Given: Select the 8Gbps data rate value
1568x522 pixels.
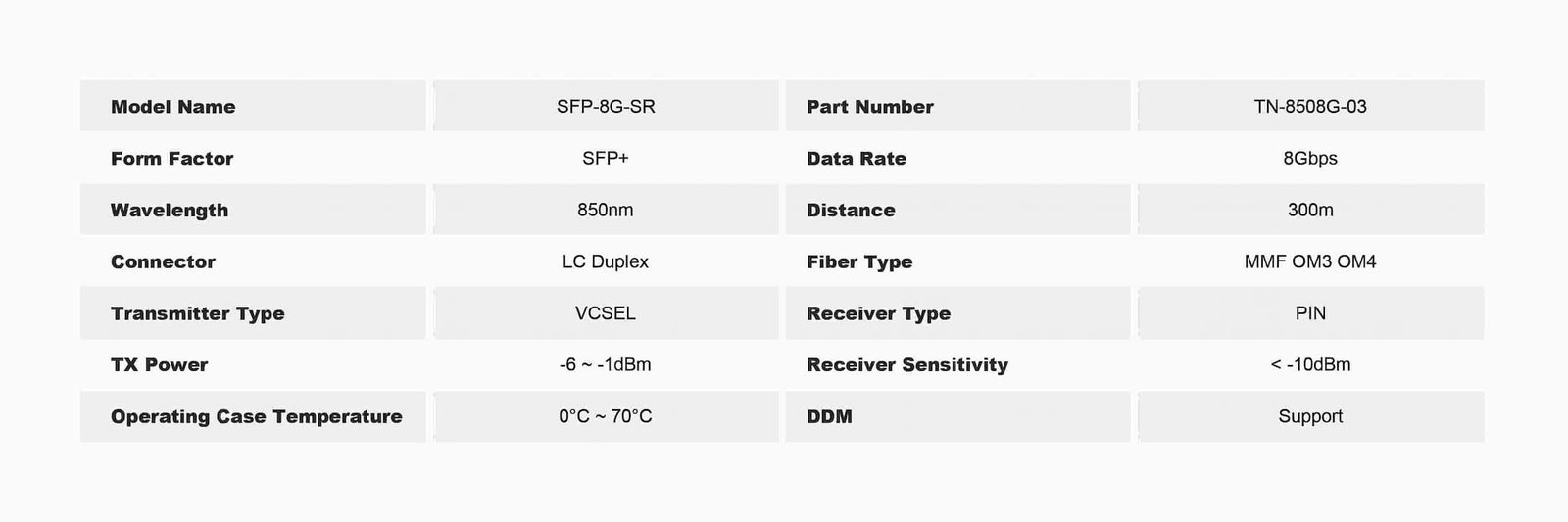Looking at the screenshot, I should (1309, 159).
